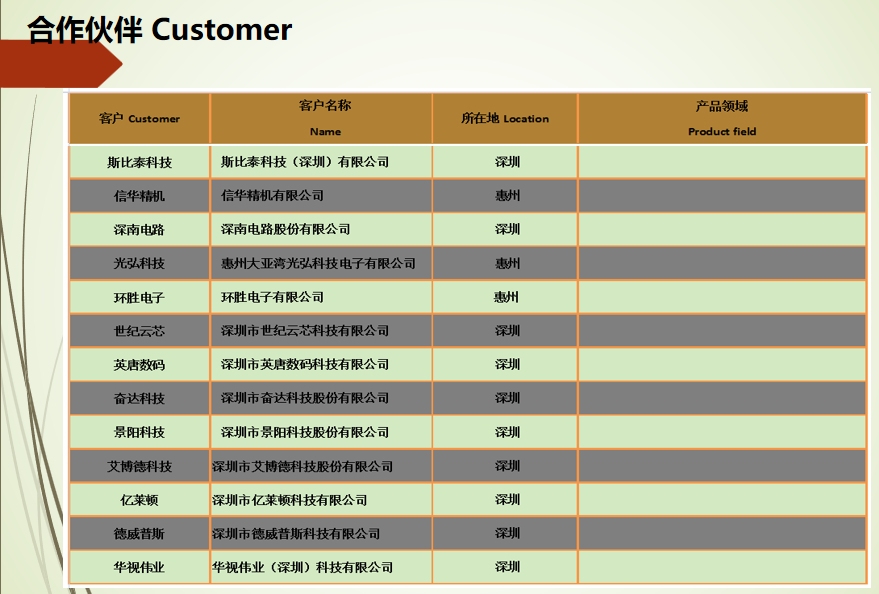Click short name cell 德威普斯
Image resolution: width=879 pixels, height=594 pixels.
(x=140, y=533)
